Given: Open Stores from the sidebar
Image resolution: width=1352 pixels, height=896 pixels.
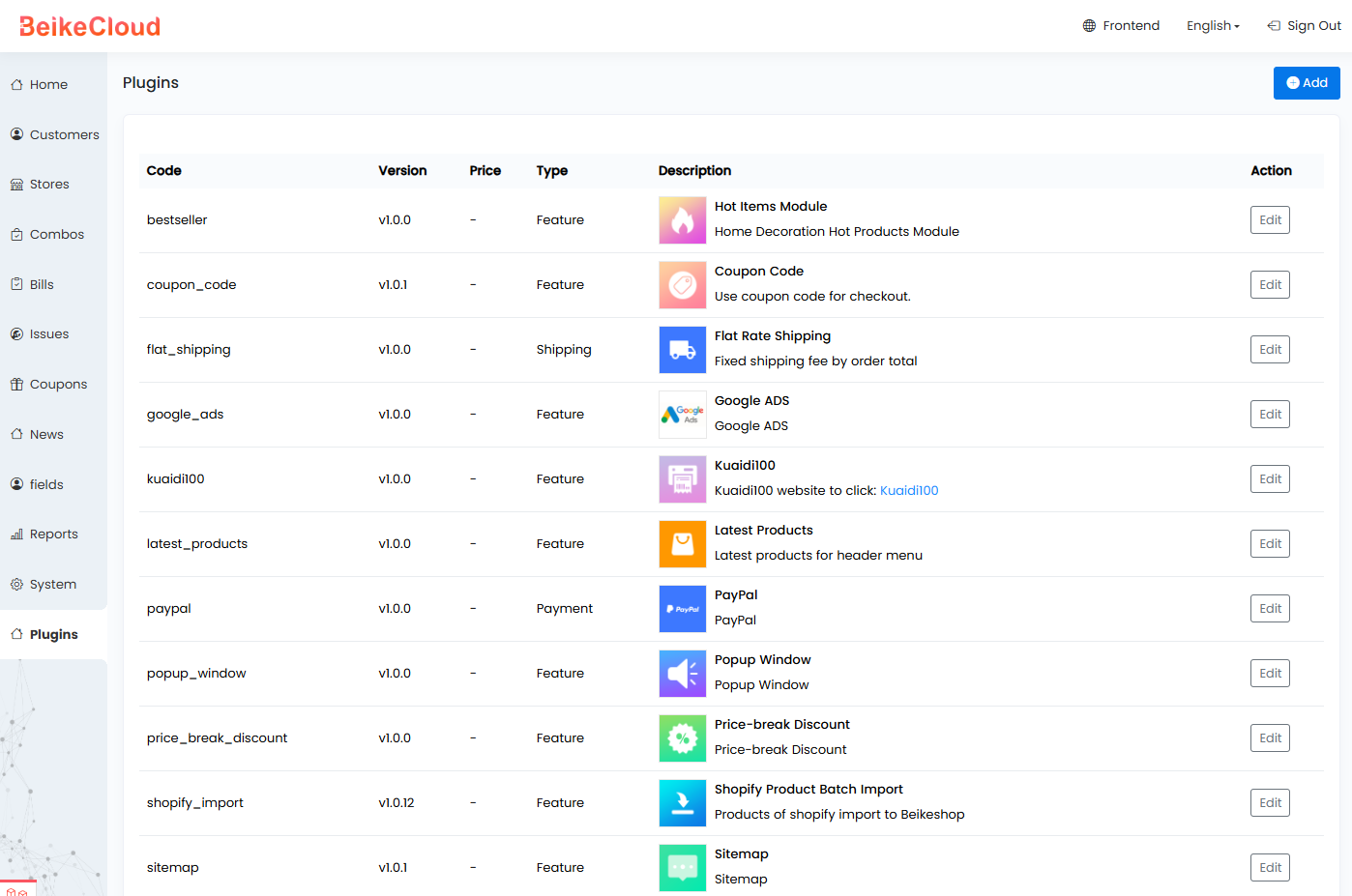Looking at the screenshot, I should (x=53, y=184).
